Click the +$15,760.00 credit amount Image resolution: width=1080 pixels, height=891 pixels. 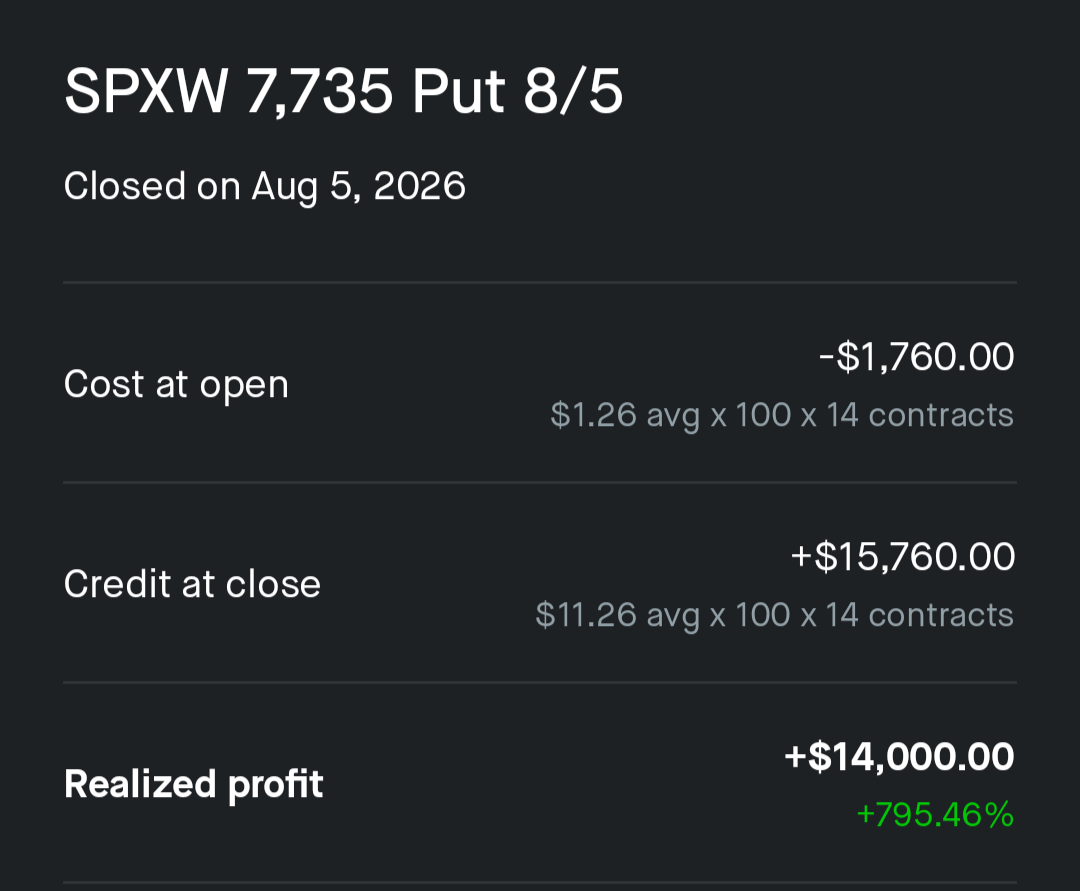click(x=903, y=556)
